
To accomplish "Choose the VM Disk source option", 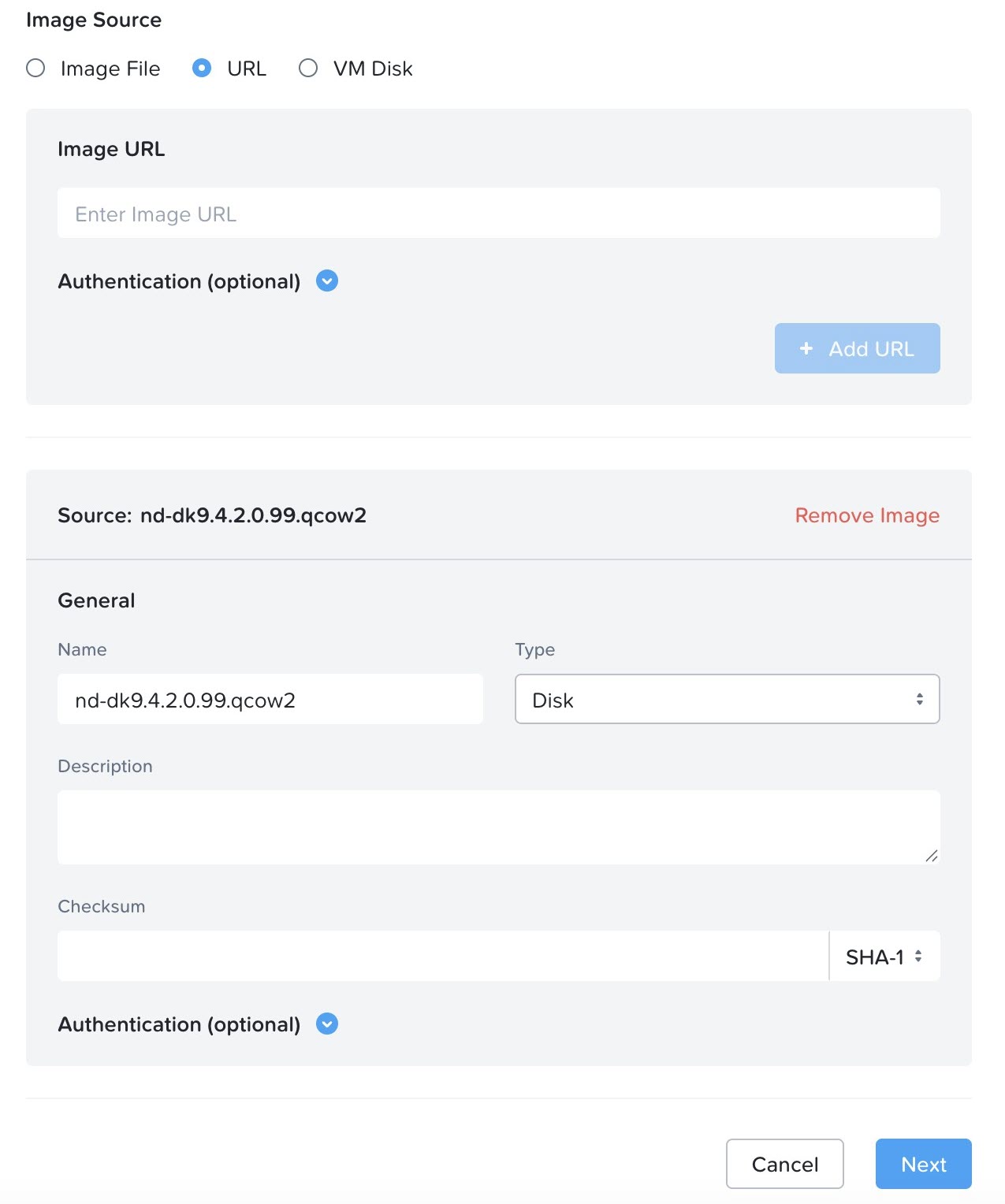I will click(308, 69).
